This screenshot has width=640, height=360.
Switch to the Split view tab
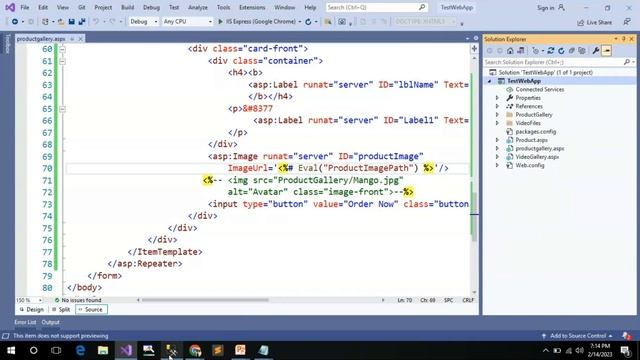point(61,310)
